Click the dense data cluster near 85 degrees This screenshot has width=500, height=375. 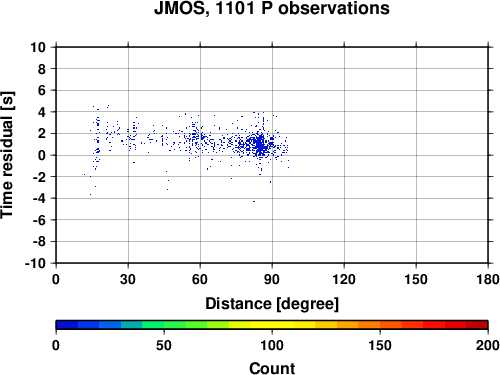click(x=260, y=144)
